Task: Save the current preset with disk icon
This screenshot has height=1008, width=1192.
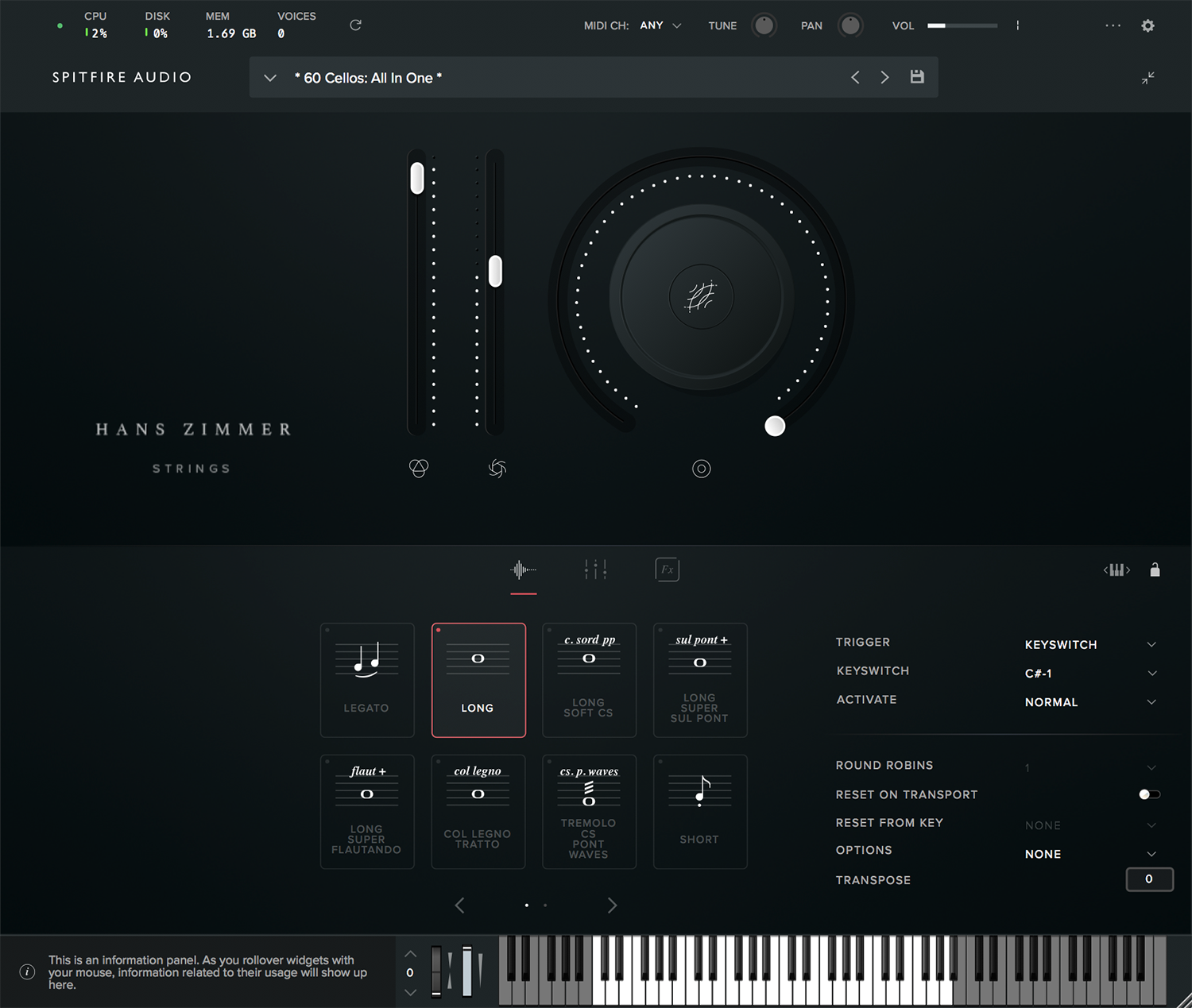Action: pyautogui.click(x=917, y=77)
